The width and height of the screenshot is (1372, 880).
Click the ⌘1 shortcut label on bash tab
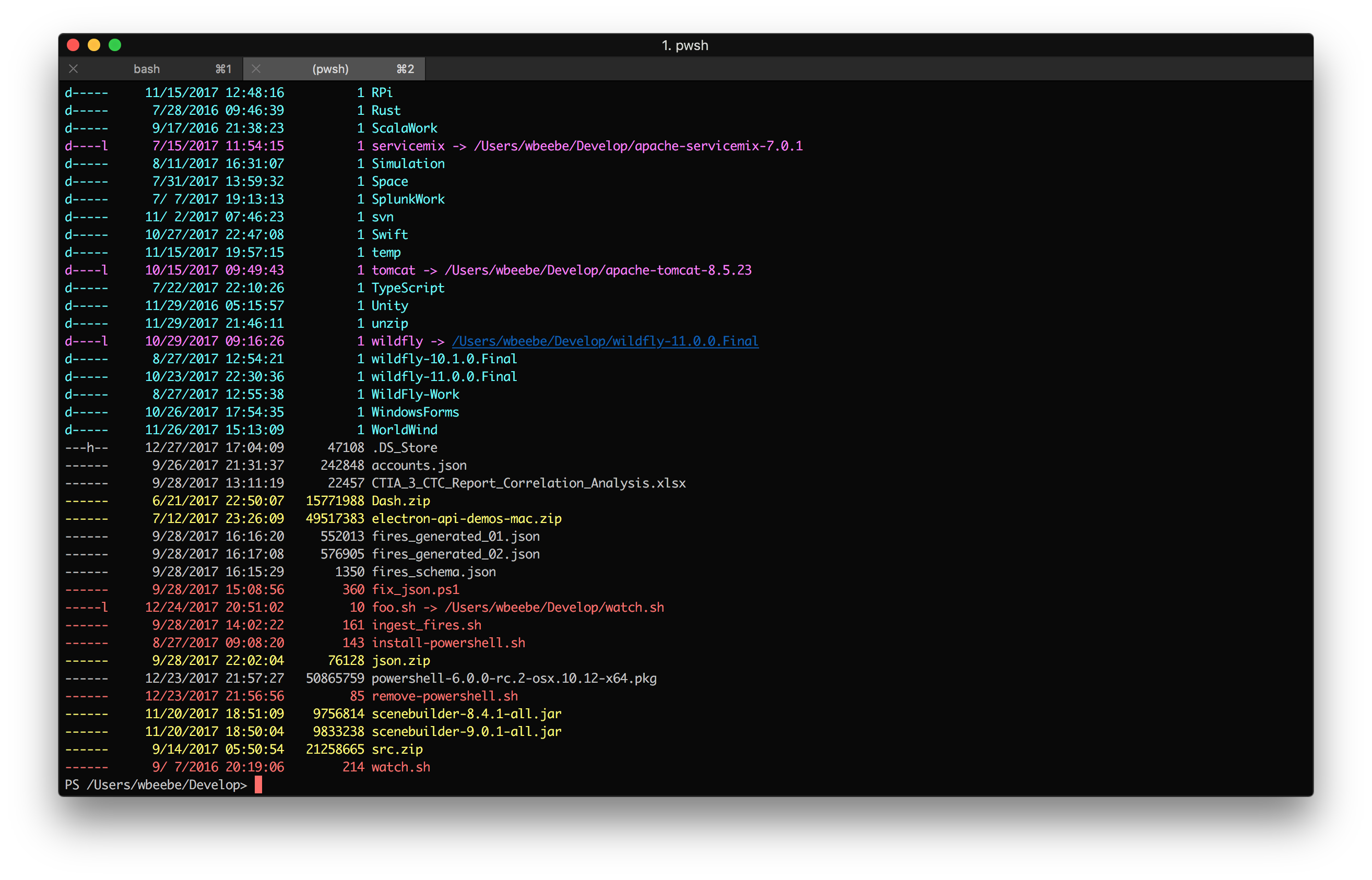coord(223,68)
